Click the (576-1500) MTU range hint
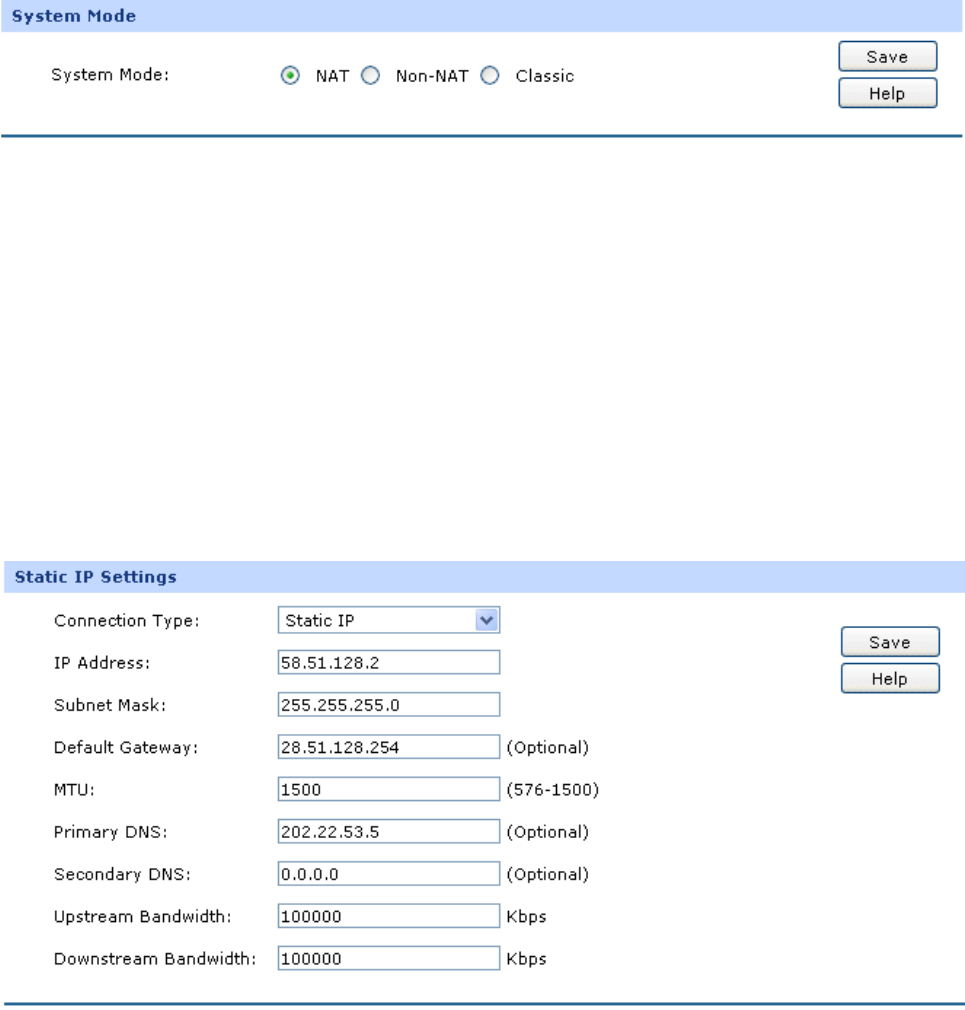The image size is (965, 1010). tap(553, 790)
